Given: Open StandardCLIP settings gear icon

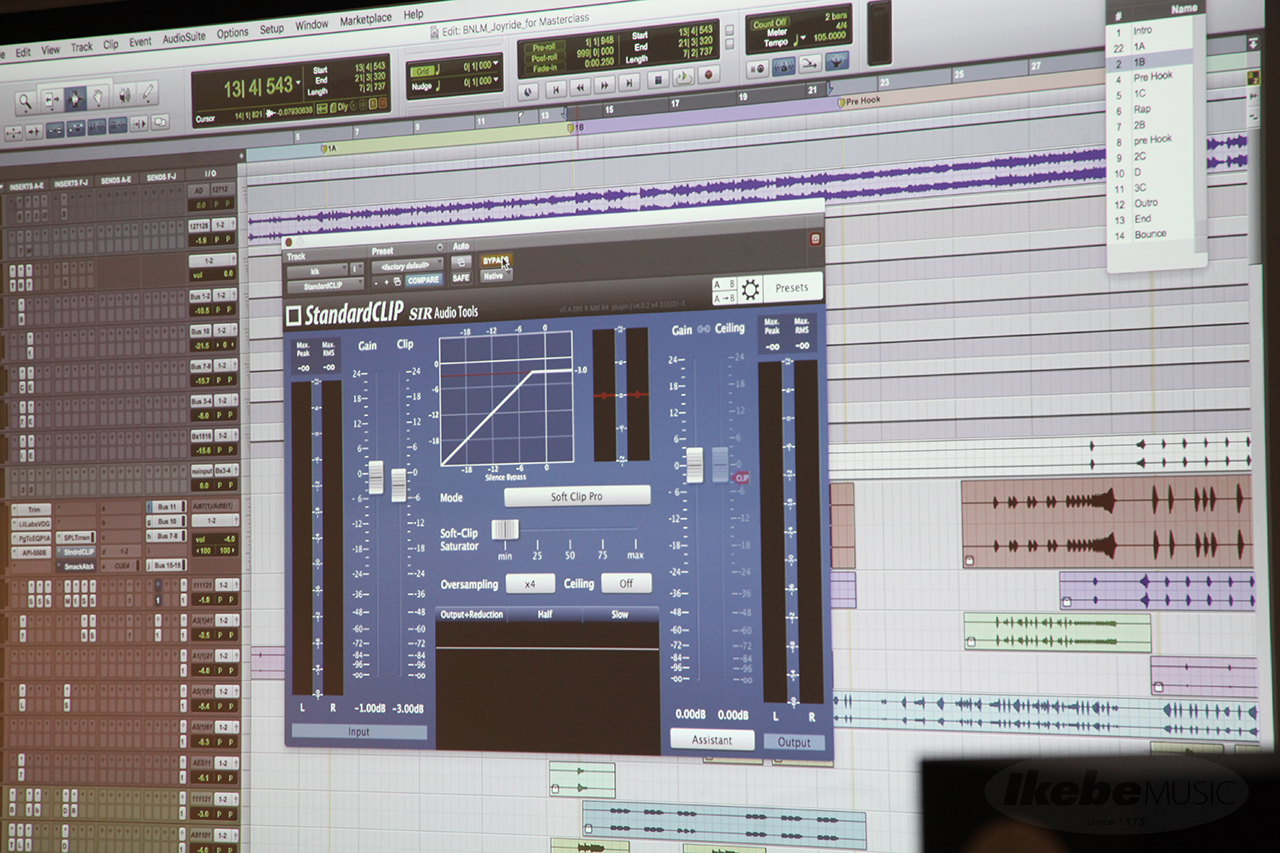Looking at the screenshot, I should pos(750,290).
